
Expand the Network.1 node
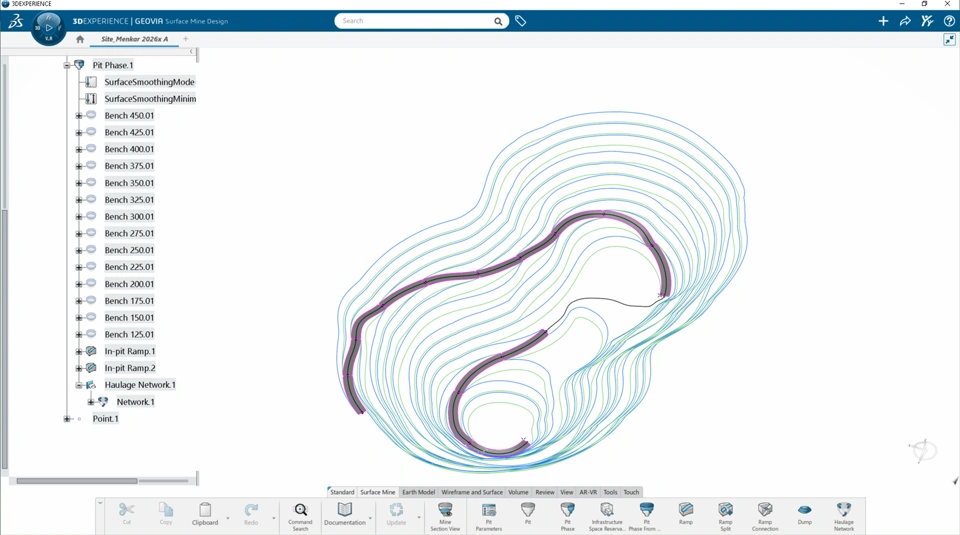pos(91,402)
